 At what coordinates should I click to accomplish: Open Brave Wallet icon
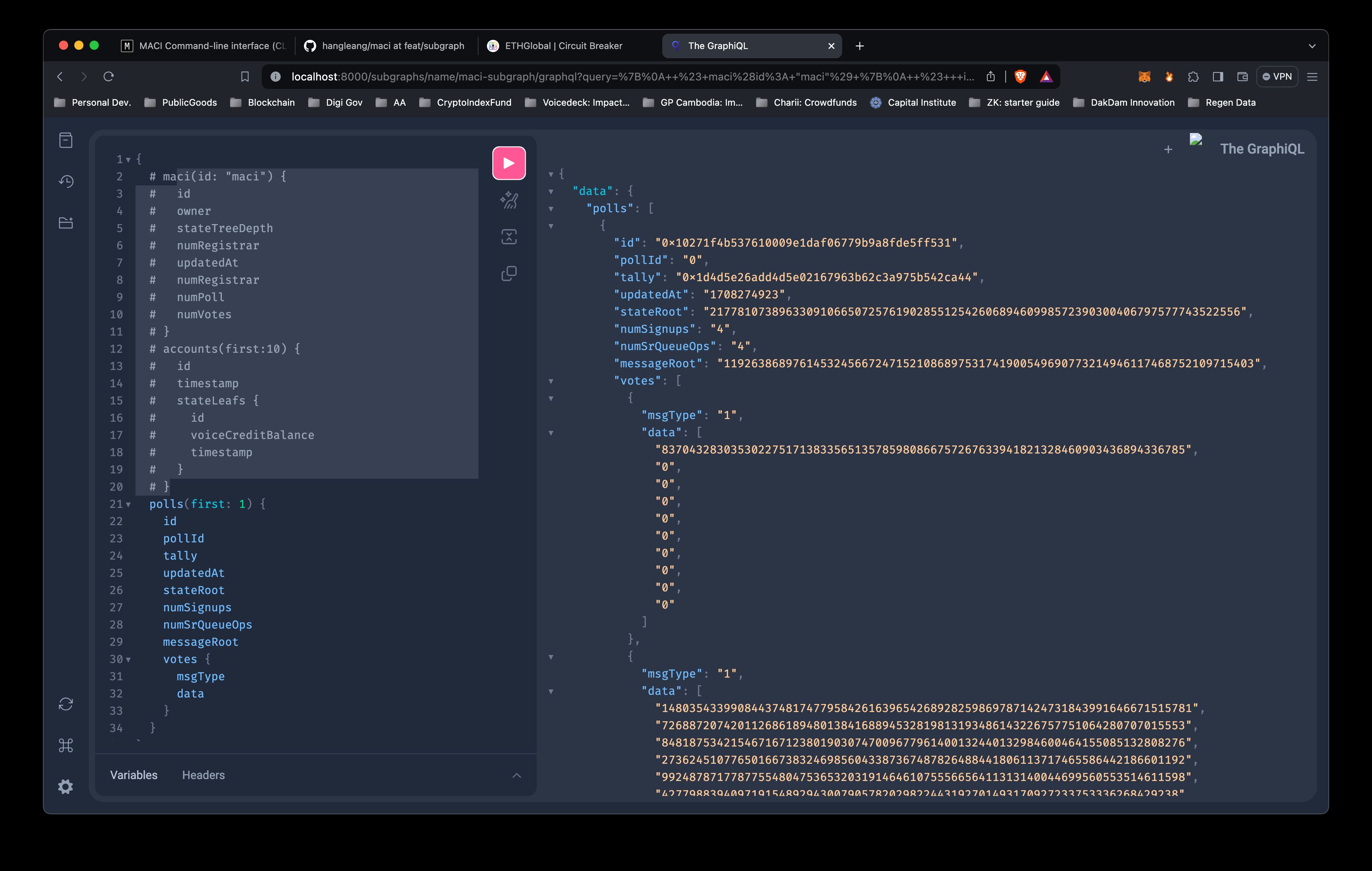click(x=1243, y=76)
